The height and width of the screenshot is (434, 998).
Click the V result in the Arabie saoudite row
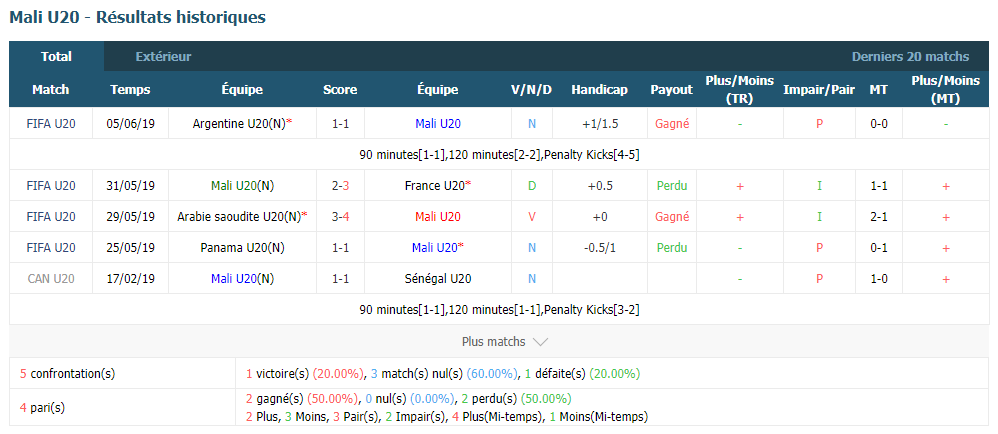[532, 217]
